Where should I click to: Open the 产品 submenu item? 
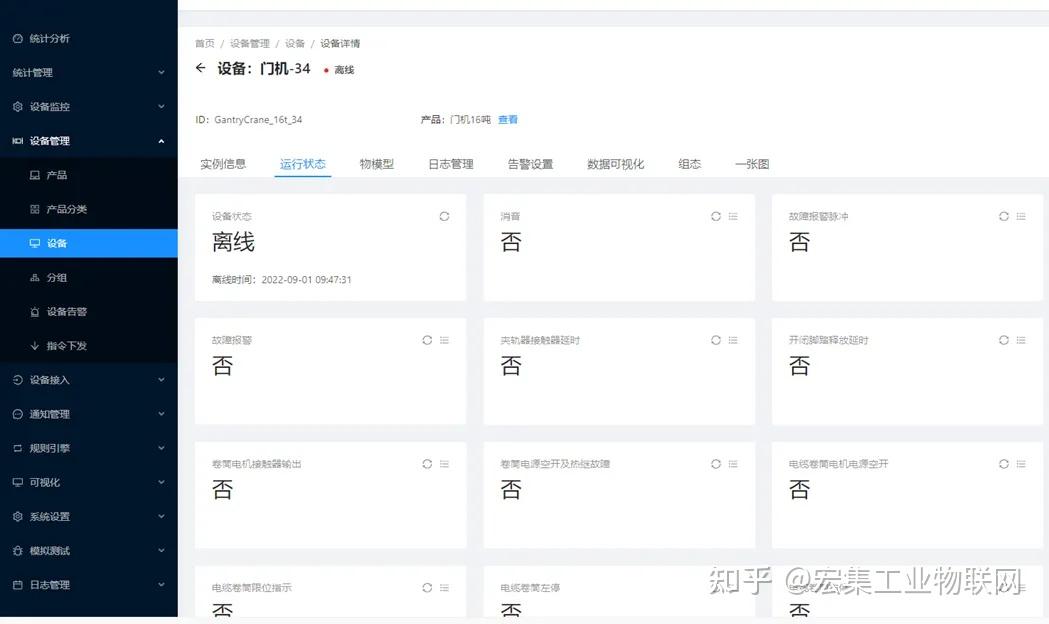pyautogui.click(x=89, y=175)
